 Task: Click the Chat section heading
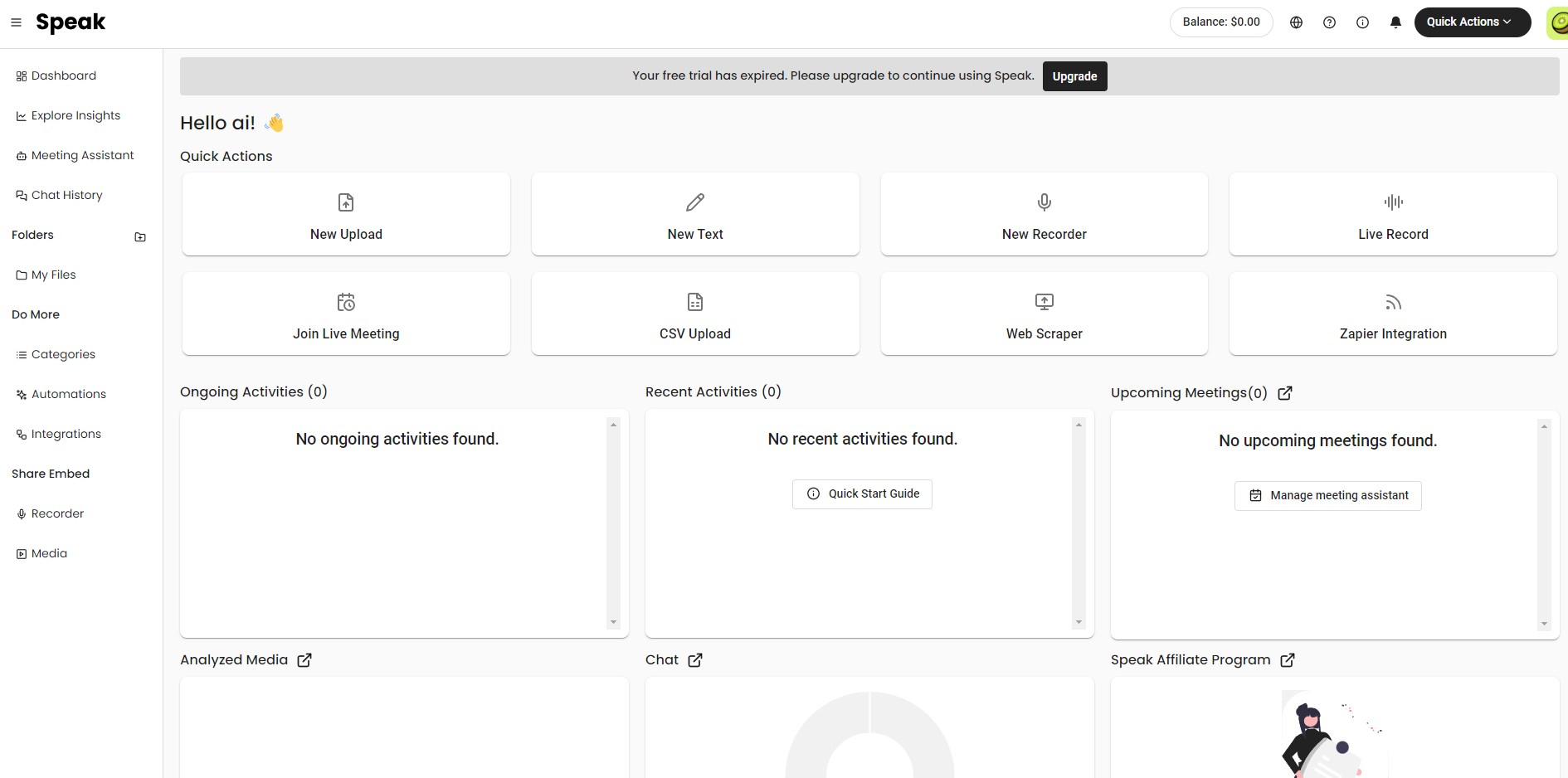[662, 660]
